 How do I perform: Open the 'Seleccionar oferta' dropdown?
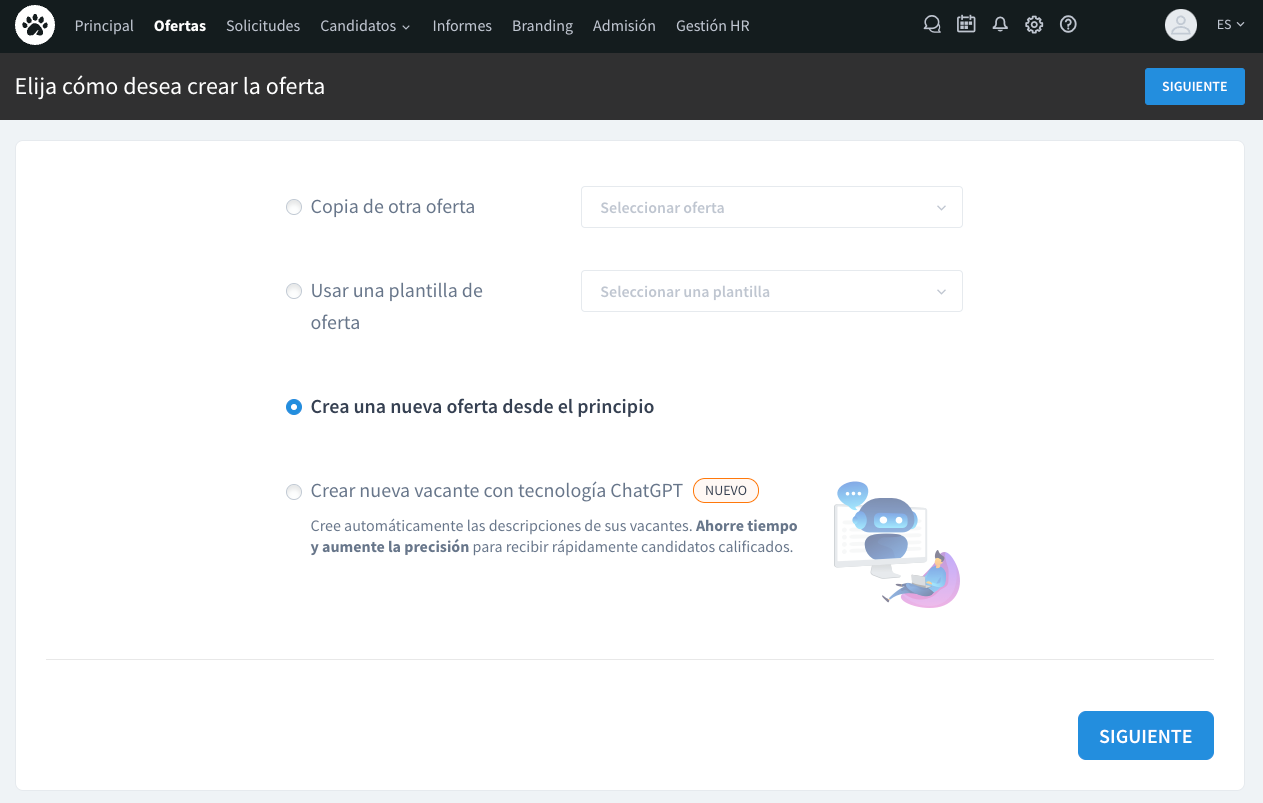(771, 207)
